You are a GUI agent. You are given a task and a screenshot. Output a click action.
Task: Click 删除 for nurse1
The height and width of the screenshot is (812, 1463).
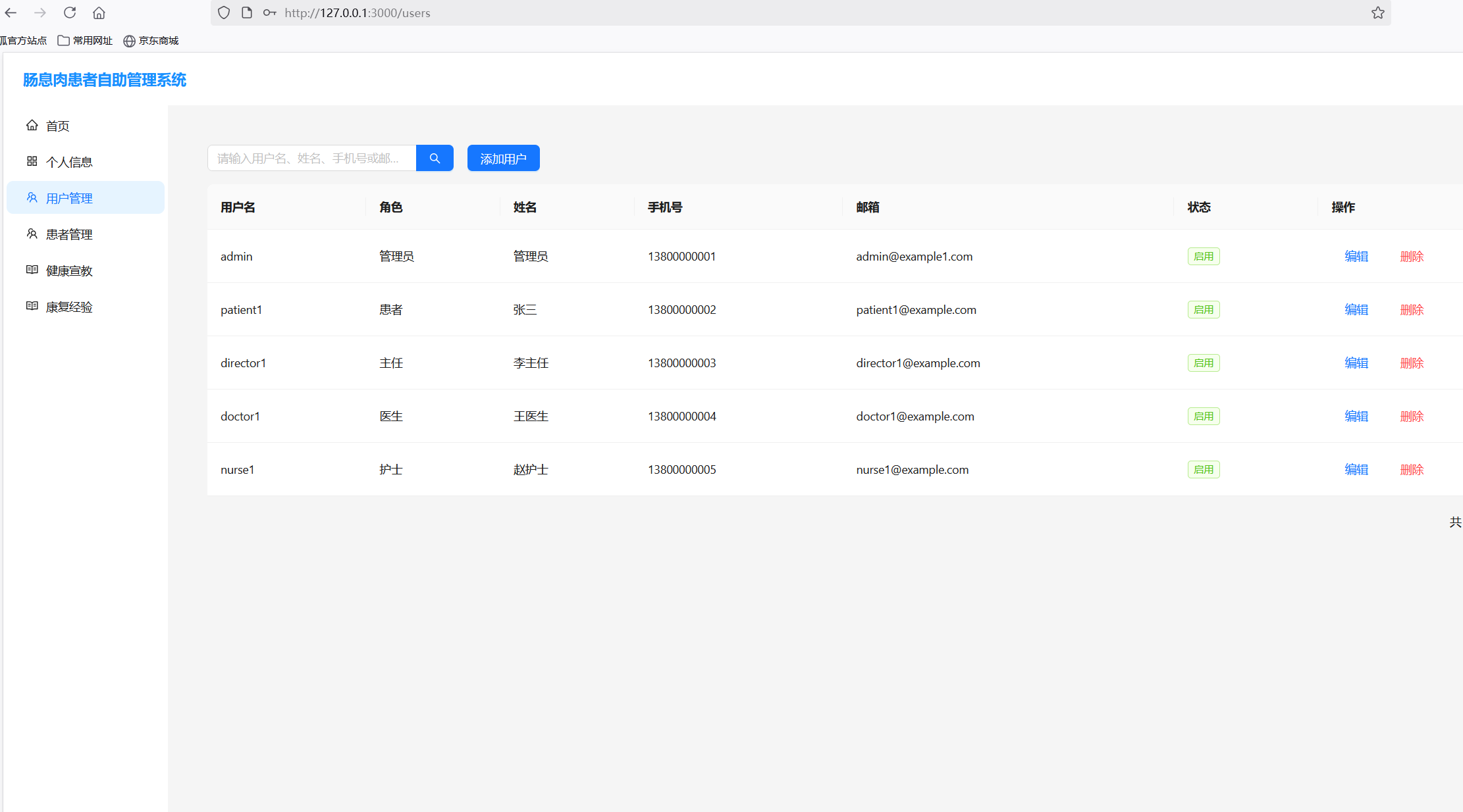[1412, 469]
